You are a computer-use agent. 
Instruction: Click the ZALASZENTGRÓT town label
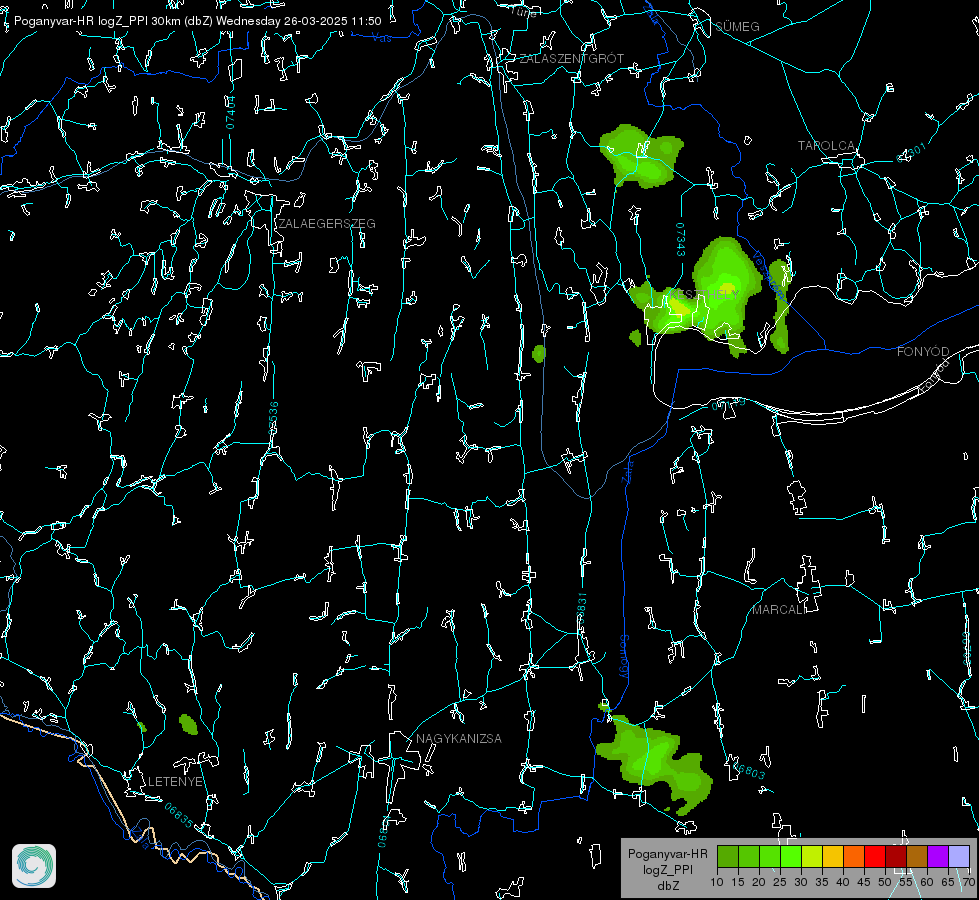point(571,58)
